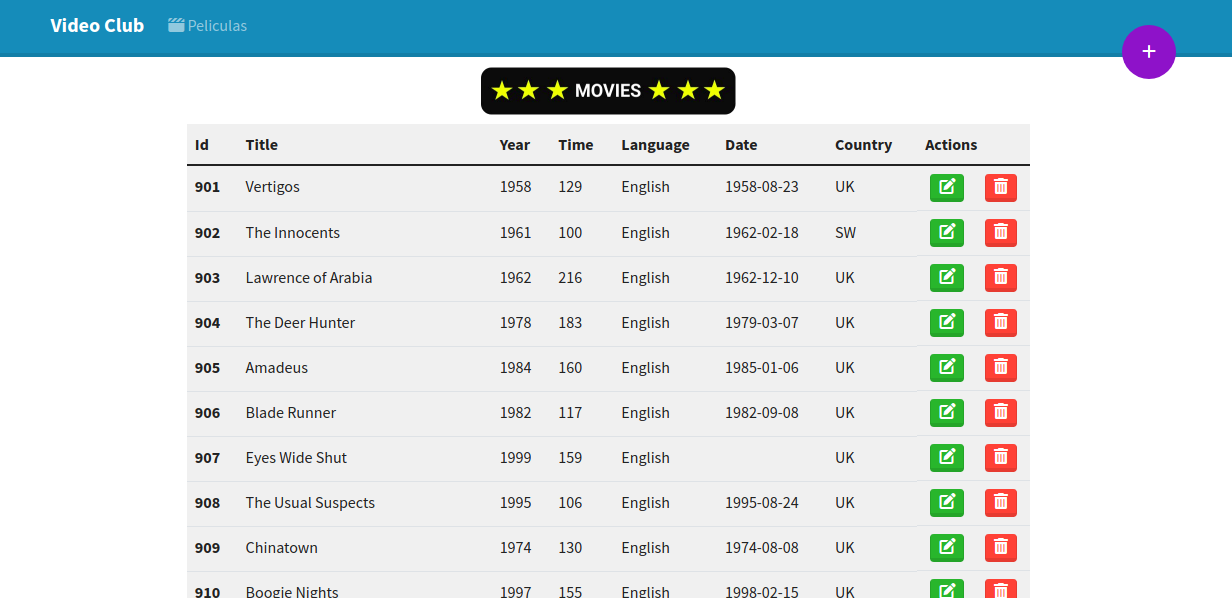This screenshot has width=1232, height=598.
Task: Click date 1962-02-18
Action: tap(762, 233)
